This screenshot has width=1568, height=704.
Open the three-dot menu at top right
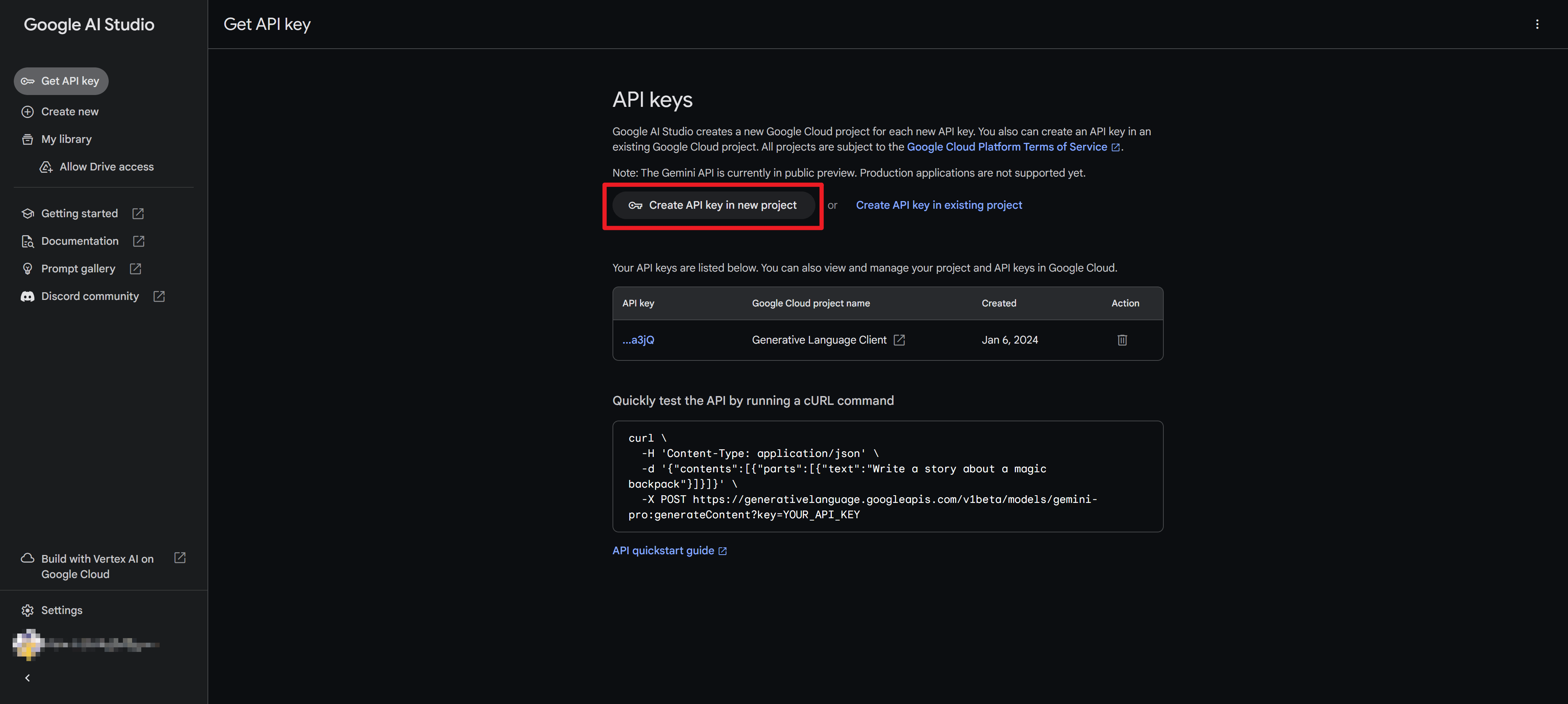tap(1537, 25)
